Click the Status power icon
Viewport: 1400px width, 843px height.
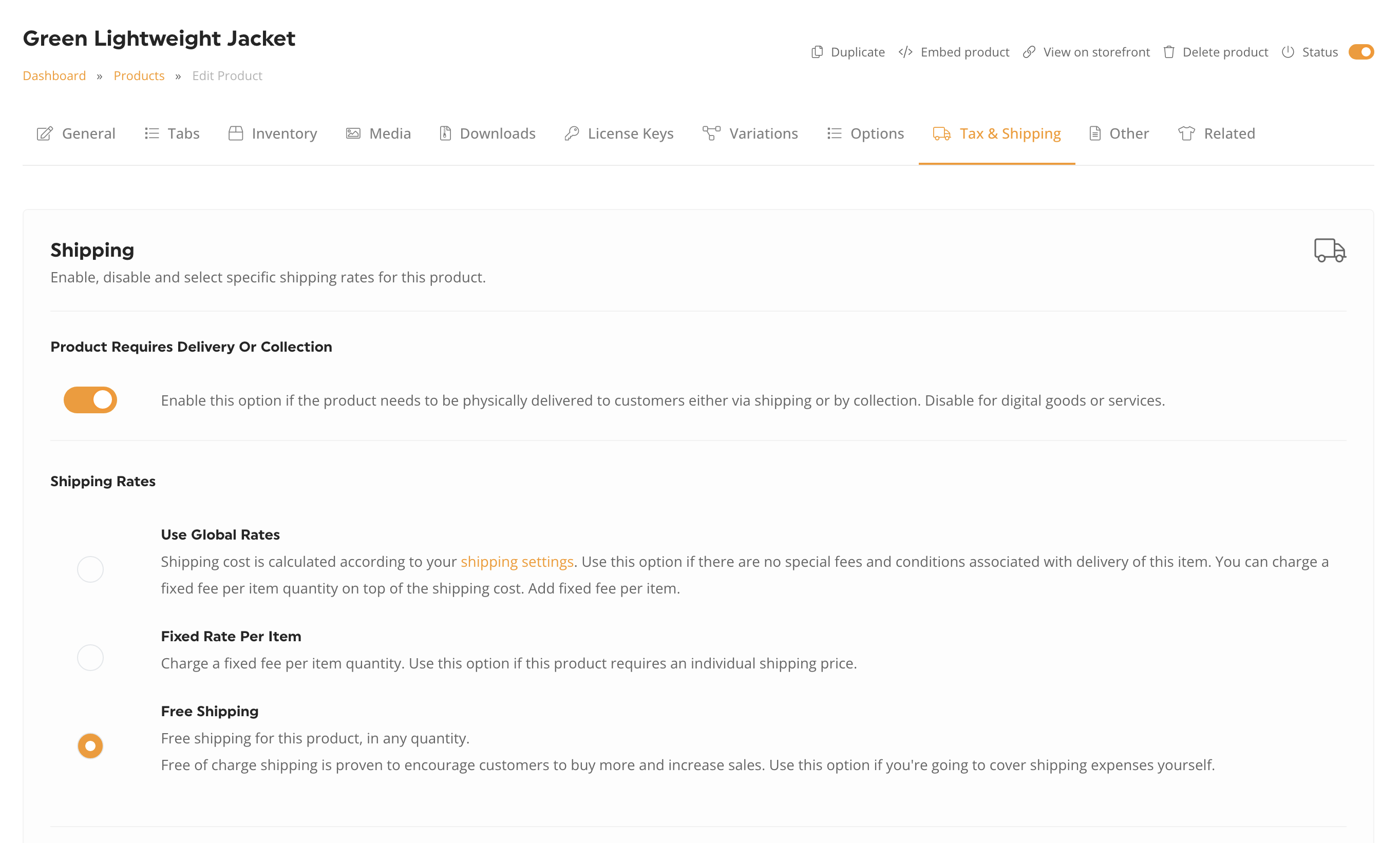point(1288,52)
